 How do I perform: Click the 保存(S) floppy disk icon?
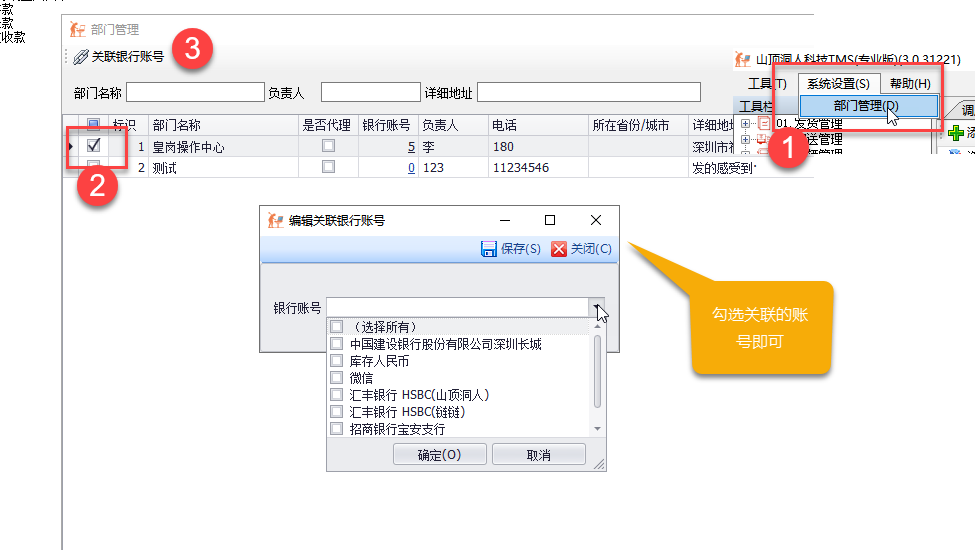pyautogui.click(x=489, y=249)
